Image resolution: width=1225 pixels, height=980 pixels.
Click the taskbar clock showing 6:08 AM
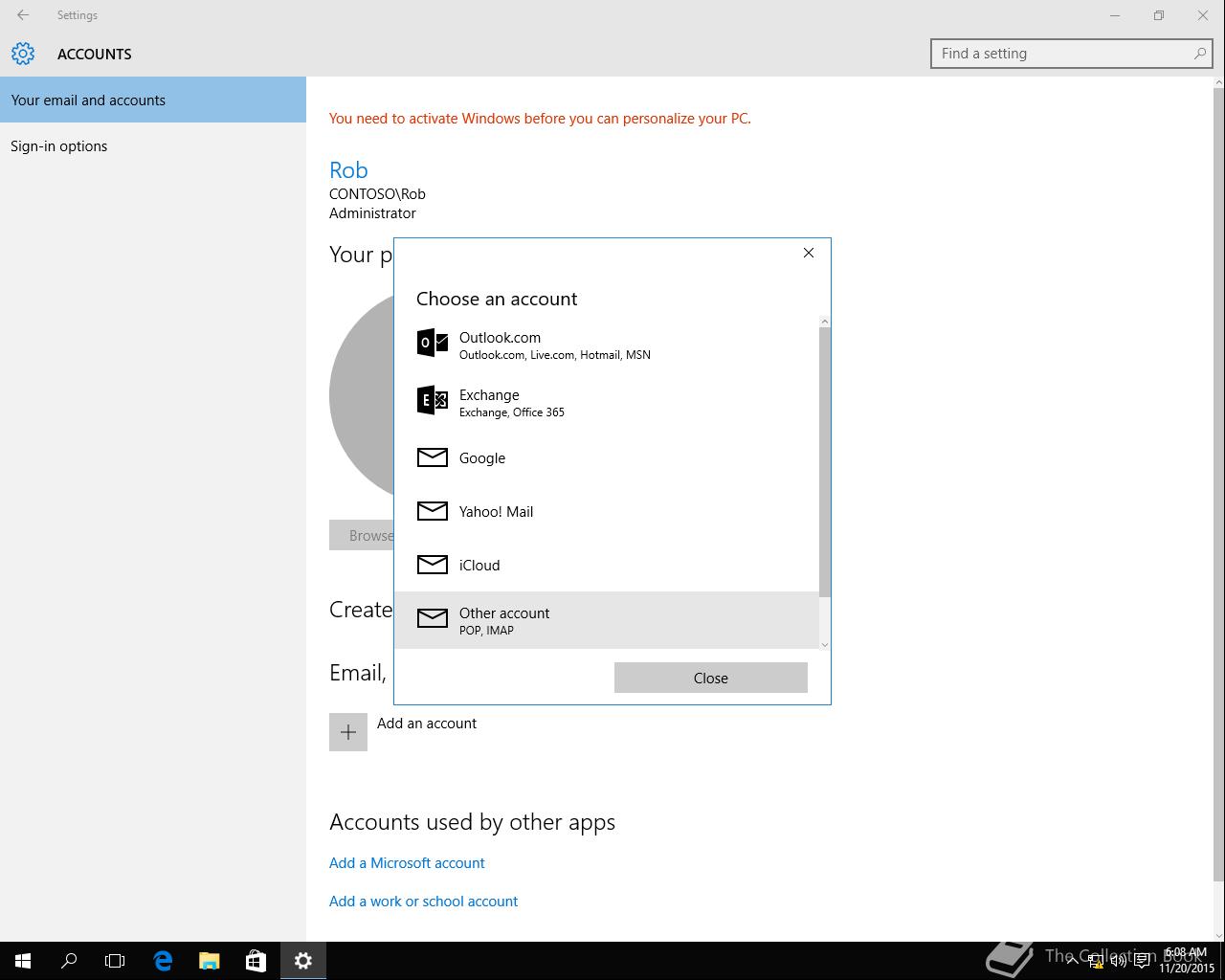click(x=1186, y=961)
